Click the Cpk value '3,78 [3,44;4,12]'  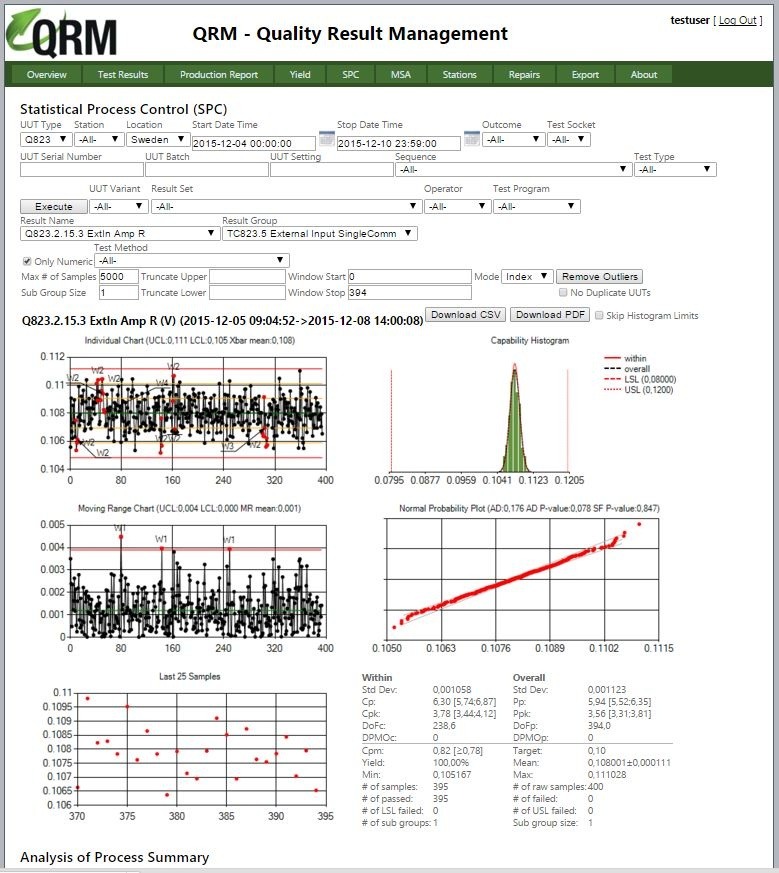[464, 714]
